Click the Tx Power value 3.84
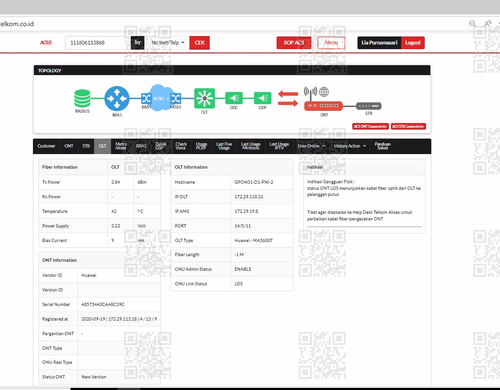Image resolution: width=500 pixels, height=390 pixels. click(x=115, y=182)
